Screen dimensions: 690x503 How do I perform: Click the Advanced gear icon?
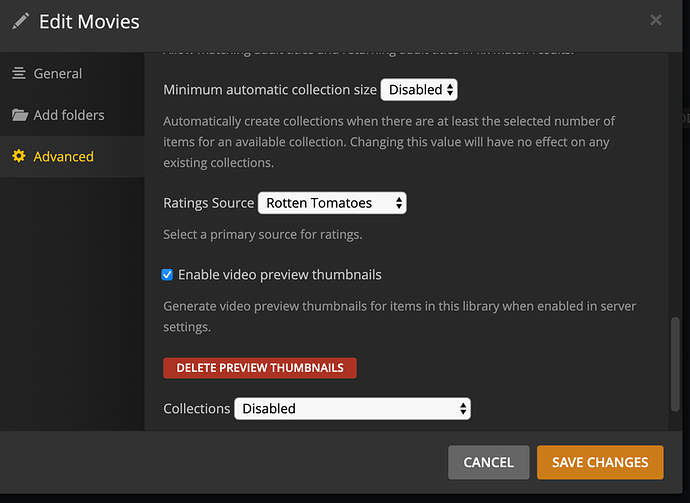pyautogui.click(x=19, y=157)
